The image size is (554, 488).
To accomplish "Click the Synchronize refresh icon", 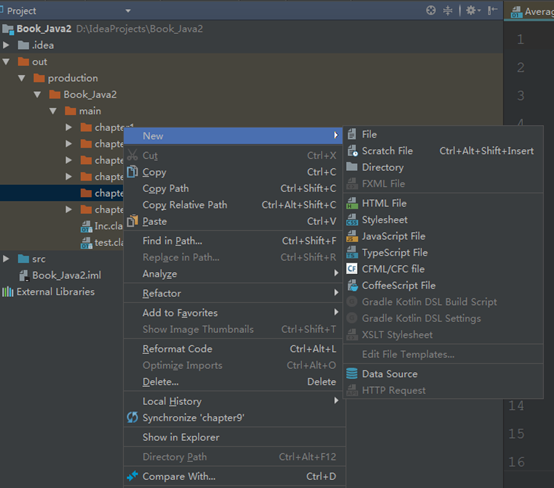I will click(132, 417).
